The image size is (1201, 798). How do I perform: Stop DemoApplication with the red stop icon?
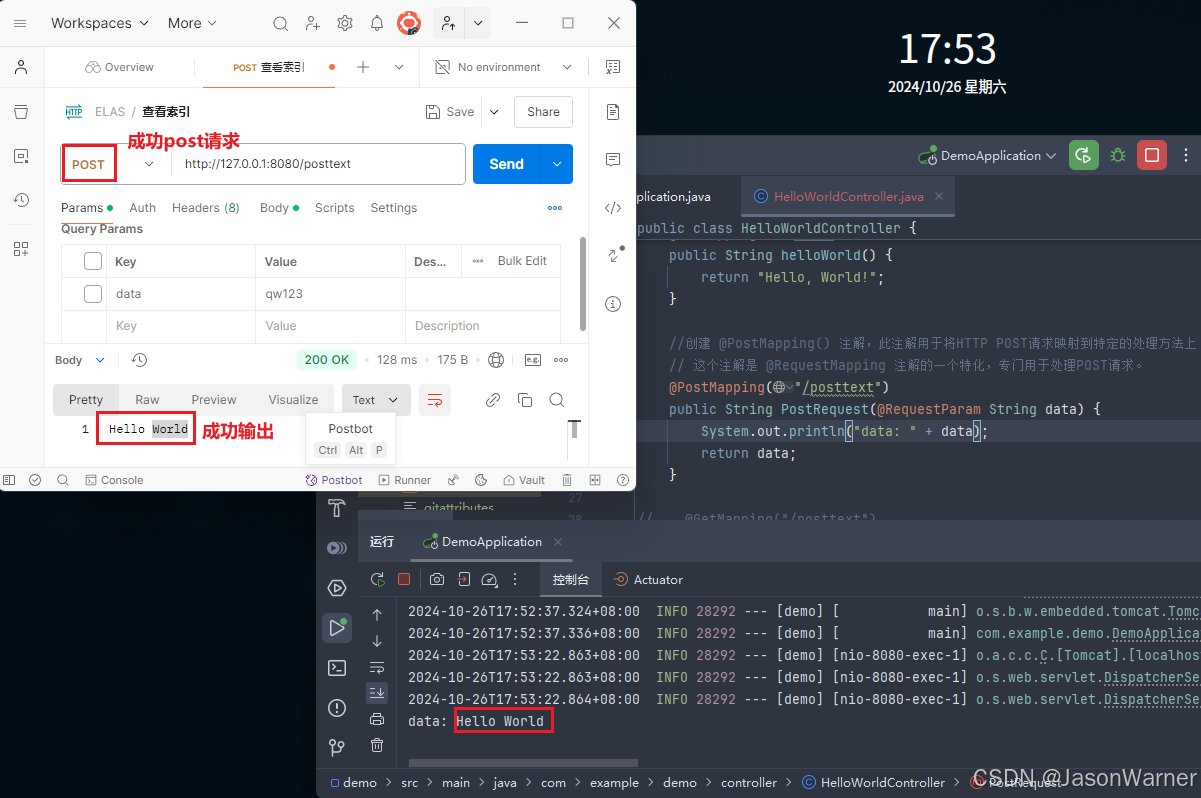(404, 579)
